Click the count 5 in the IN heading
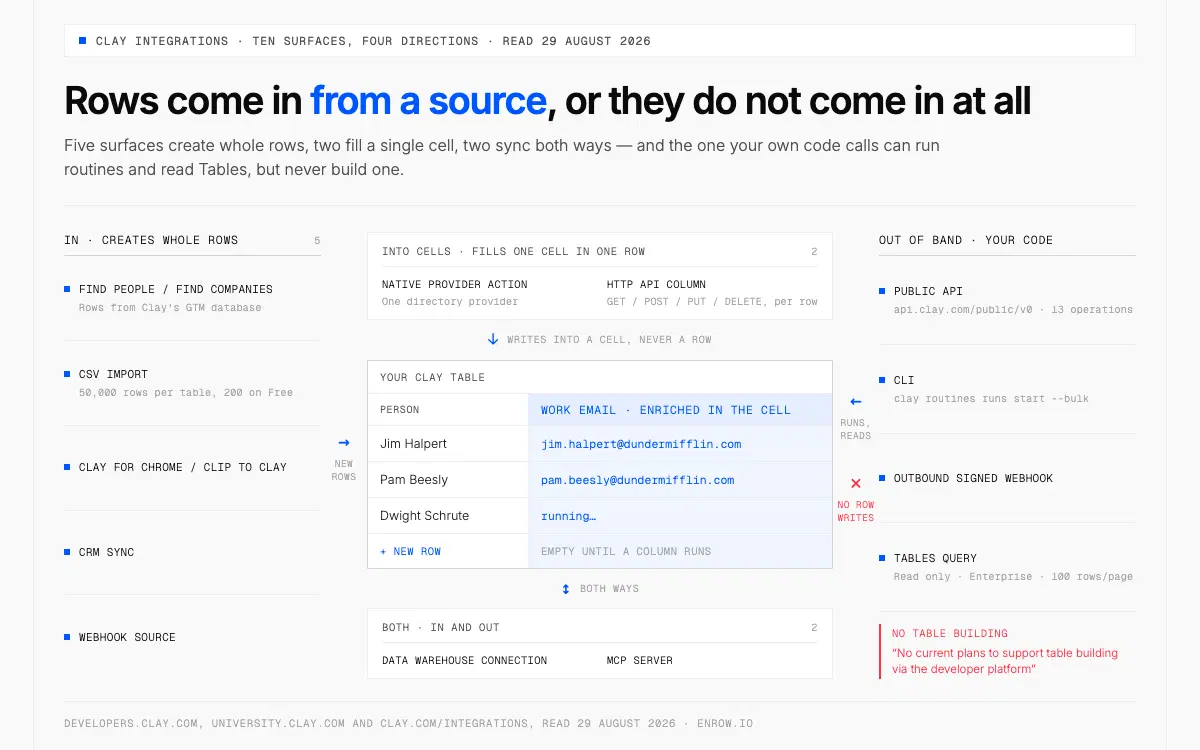 317,240
